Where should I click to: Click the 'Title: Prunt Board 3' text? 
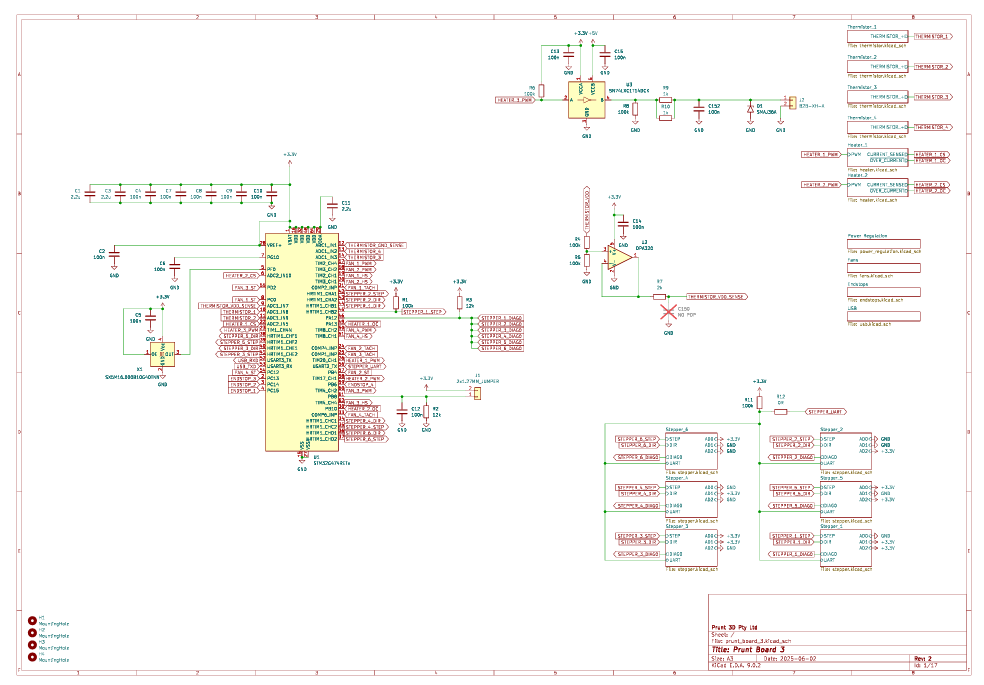[748, 650]
